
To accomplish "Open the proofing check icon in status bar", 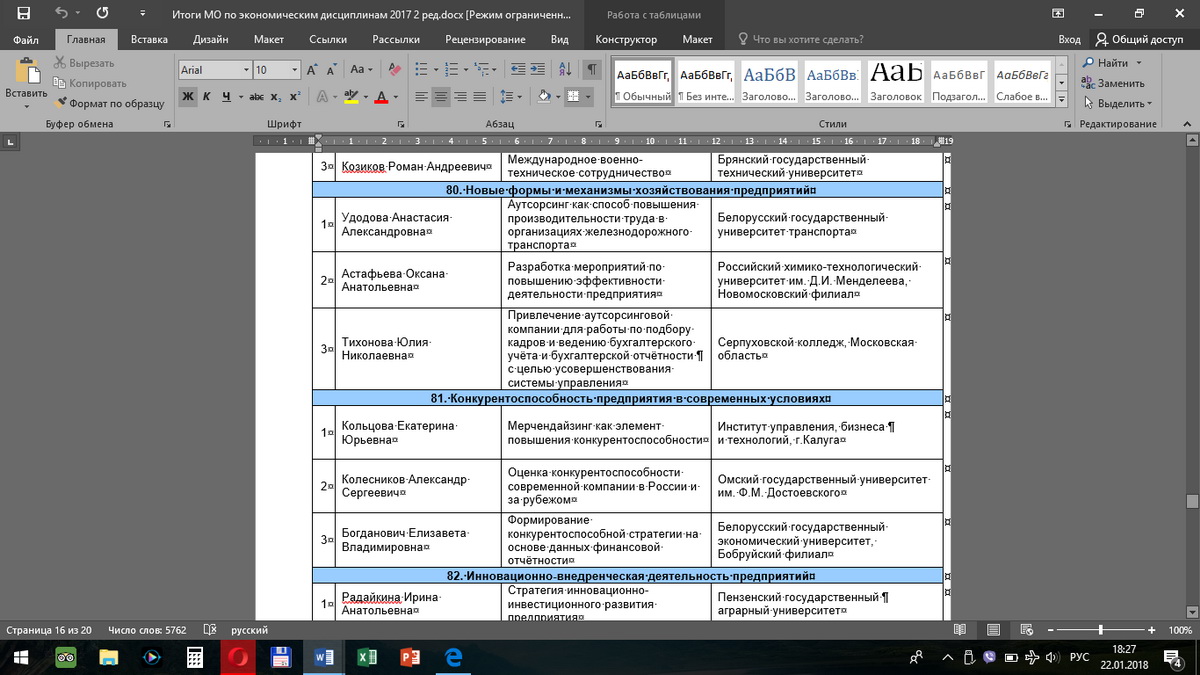I will tap(209, 630).
